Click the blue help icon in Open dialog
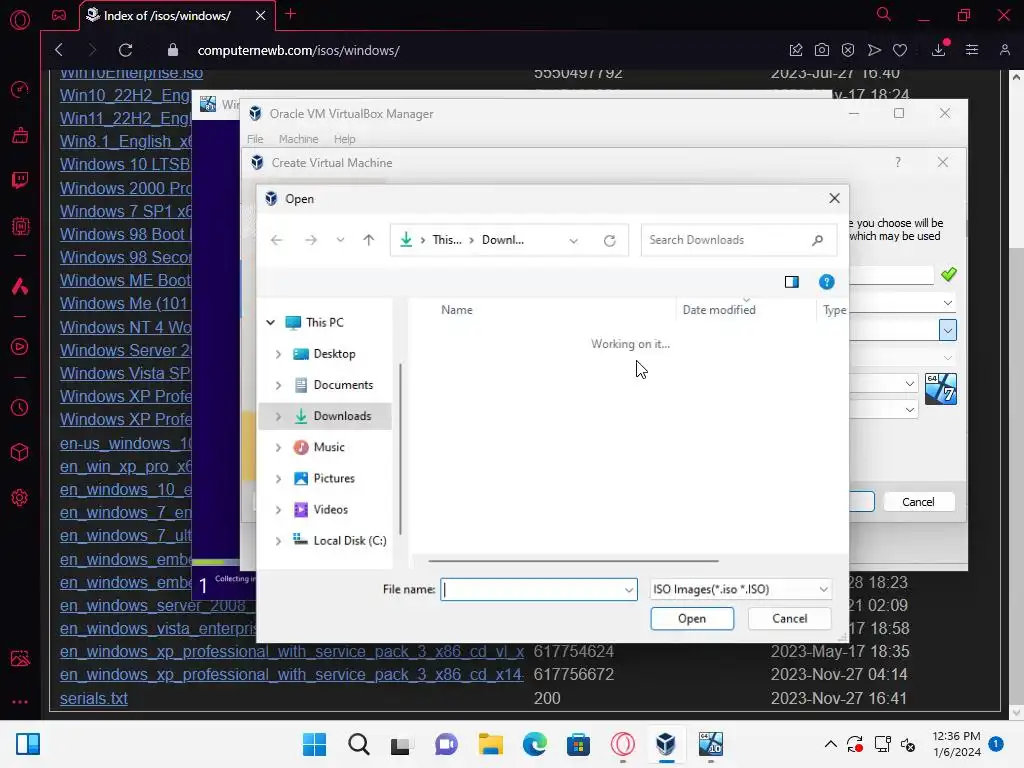The image size is (1024, 768). 827,282
